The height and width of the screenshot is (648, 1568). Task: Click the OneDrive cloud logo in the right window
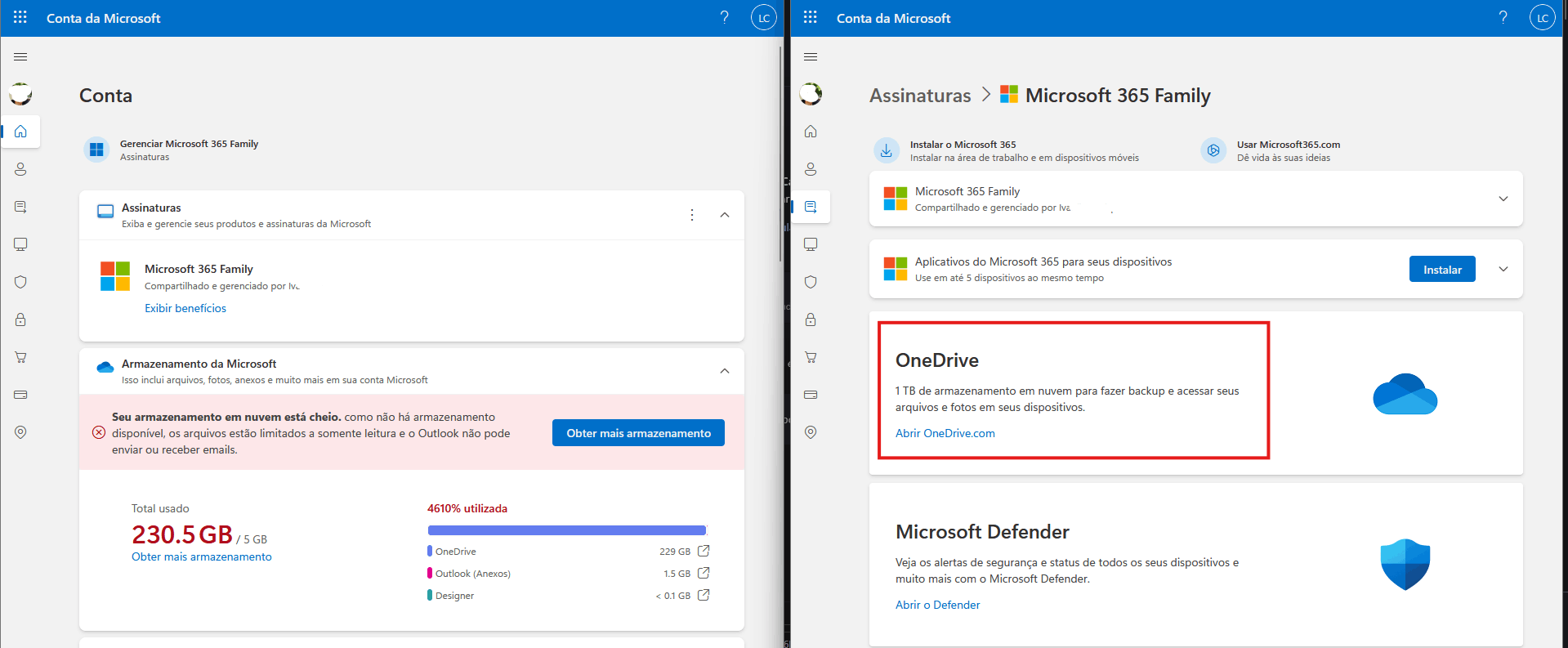click(1405, 394)
